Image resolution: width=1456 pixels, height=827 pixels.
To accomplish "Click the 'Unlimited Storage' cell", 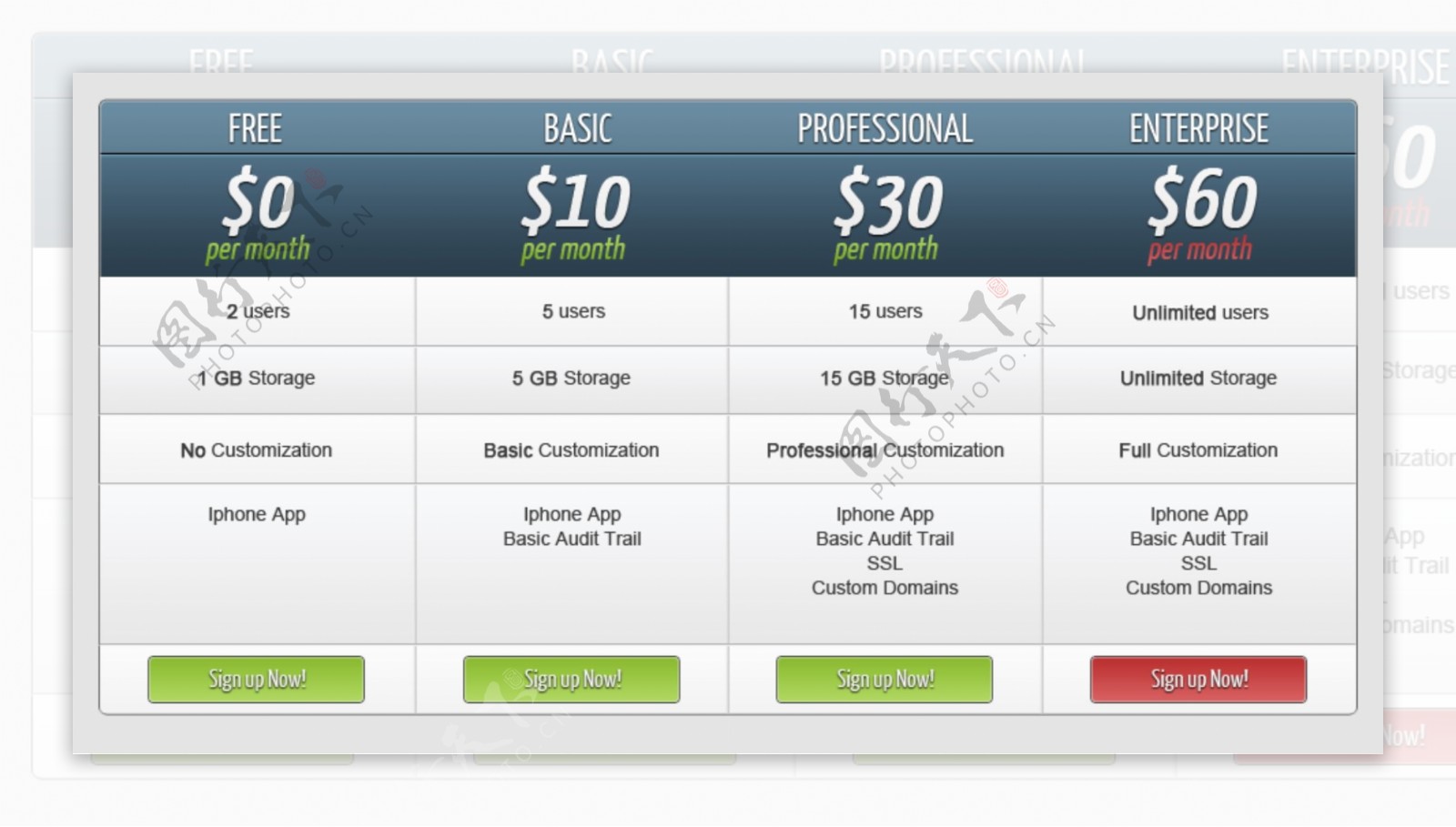I will pos(1198,378).
